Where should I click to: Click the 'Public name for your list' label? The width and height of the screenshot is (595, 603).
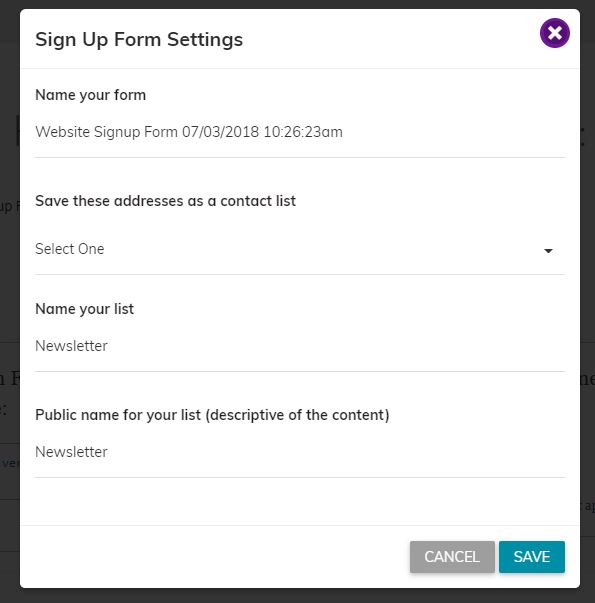pos(212,415)
